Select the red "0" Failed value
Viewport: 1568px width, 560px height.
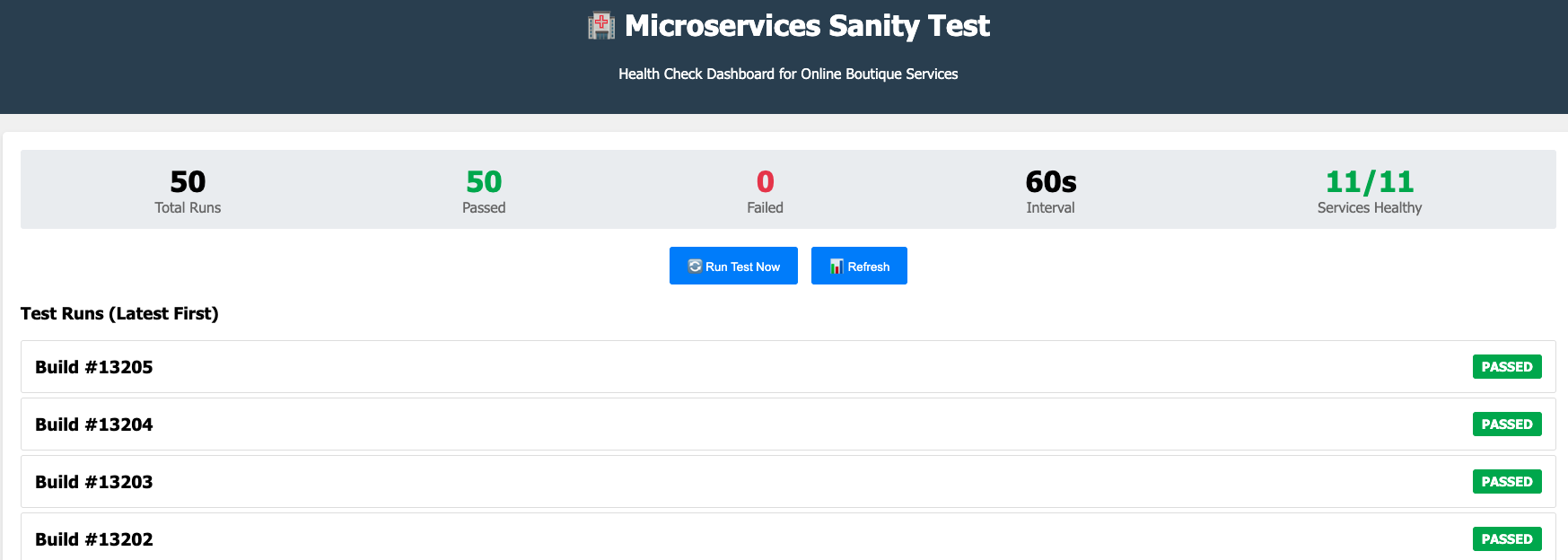pos(766,181)
